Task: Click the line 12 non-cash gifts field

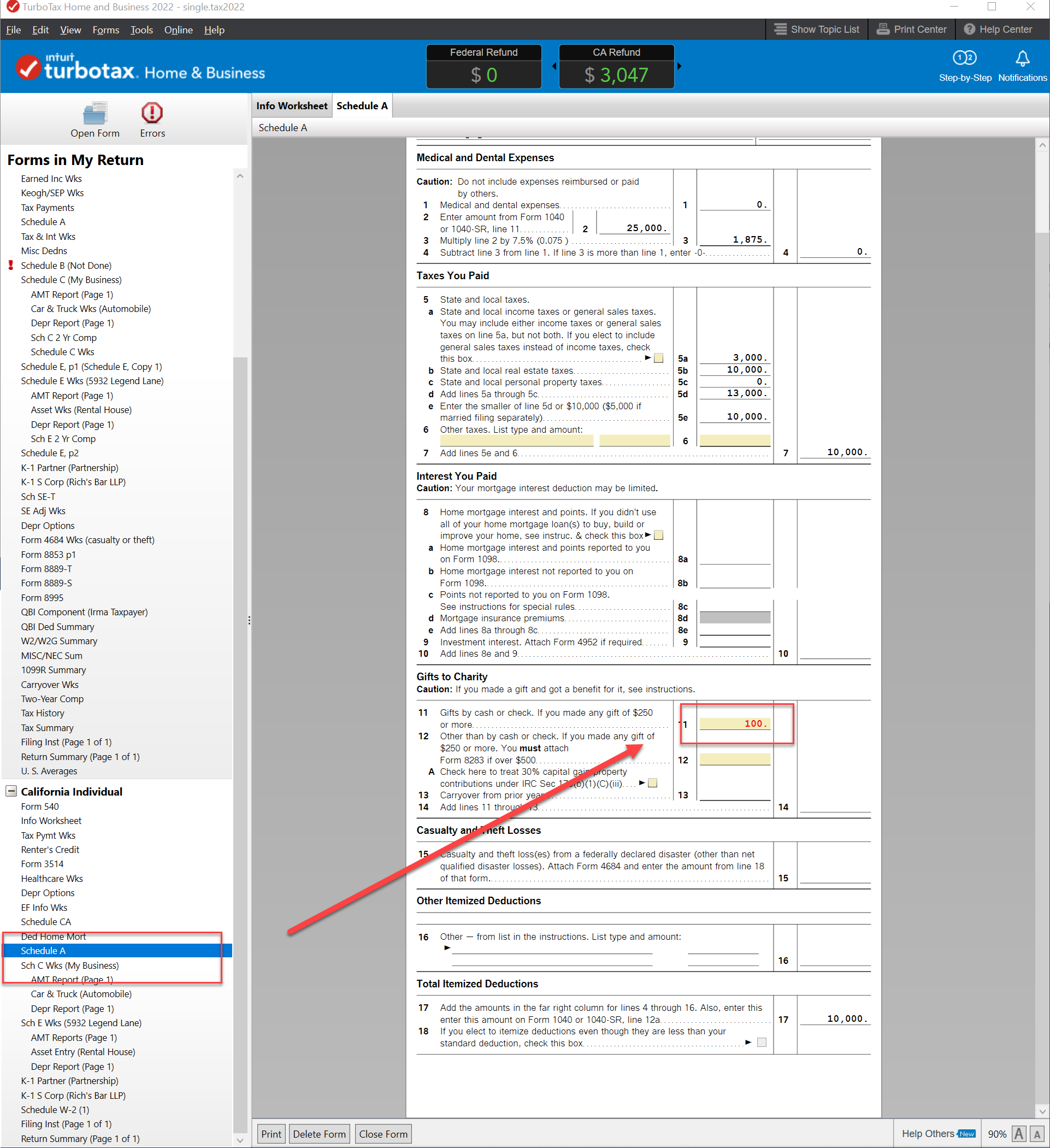Action: coord(735,759)
